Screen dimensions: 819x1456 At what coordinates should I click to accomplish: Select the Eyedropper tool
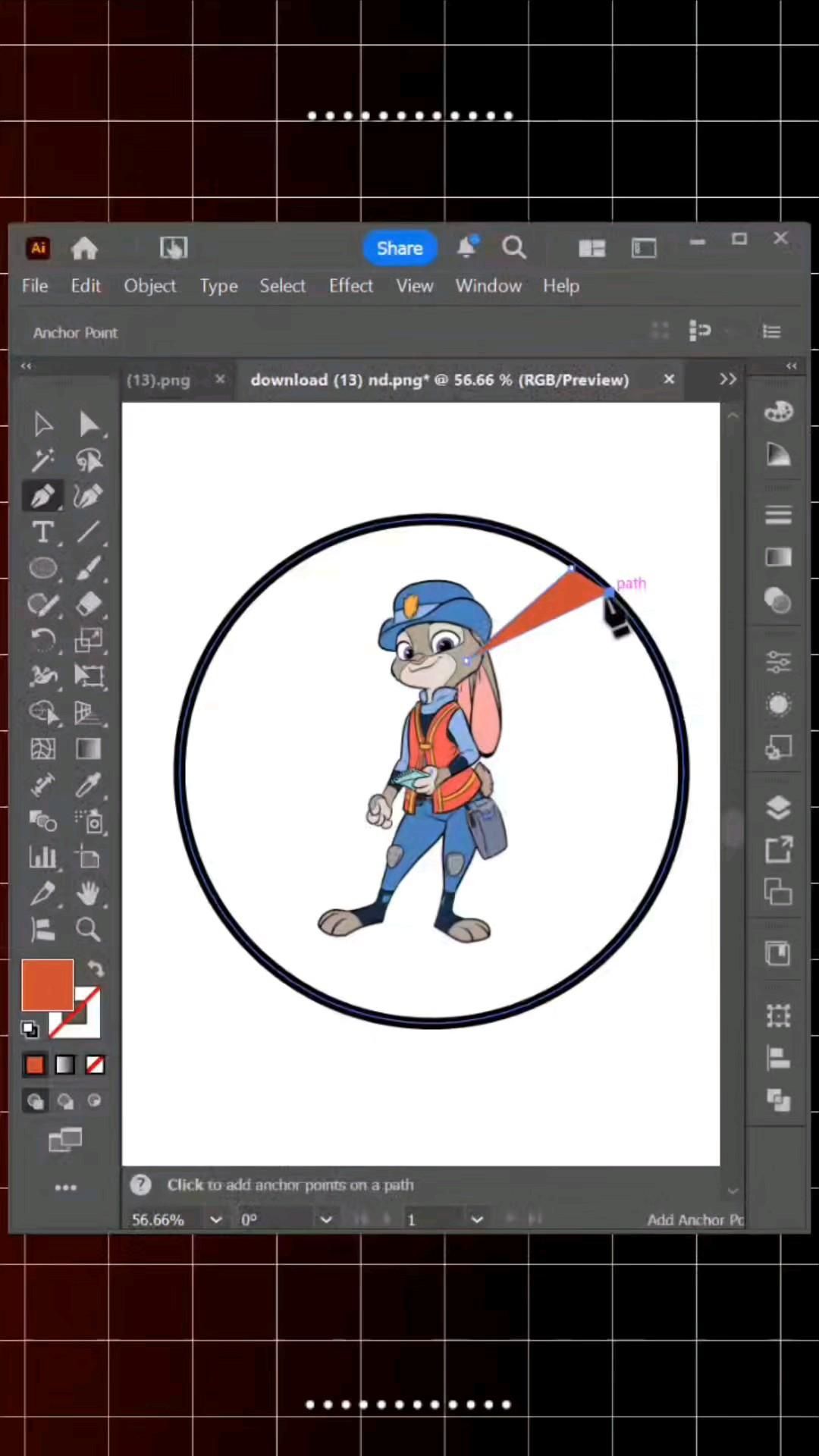pyautogui.click(x=88, y=785)
